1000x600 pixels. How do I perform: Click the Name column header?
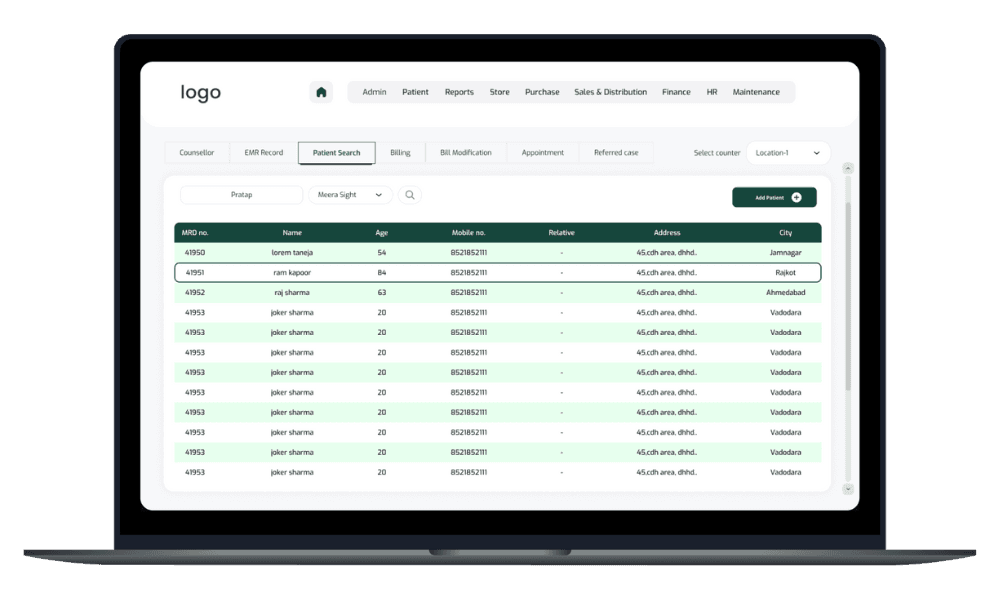point(292,233)
